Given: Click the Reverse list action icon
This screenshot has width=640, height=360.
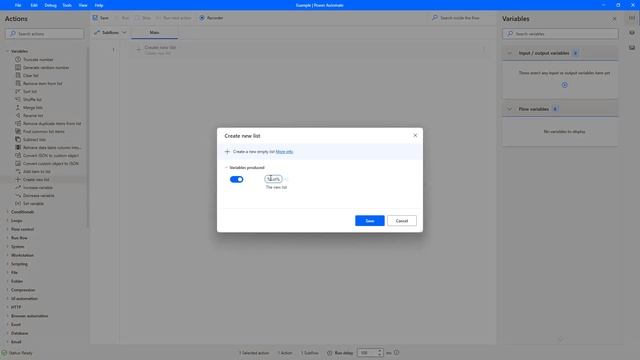Looking at the screenshot, I should coord(18,116).
